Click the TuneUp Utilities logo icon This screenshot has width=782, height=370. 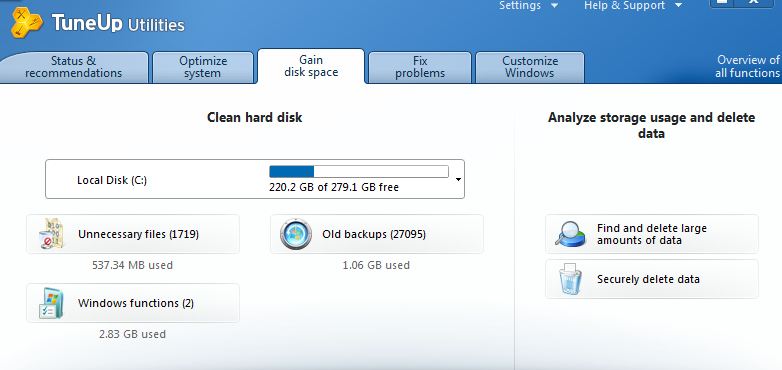pyautogui.click(x=26, y=22)
